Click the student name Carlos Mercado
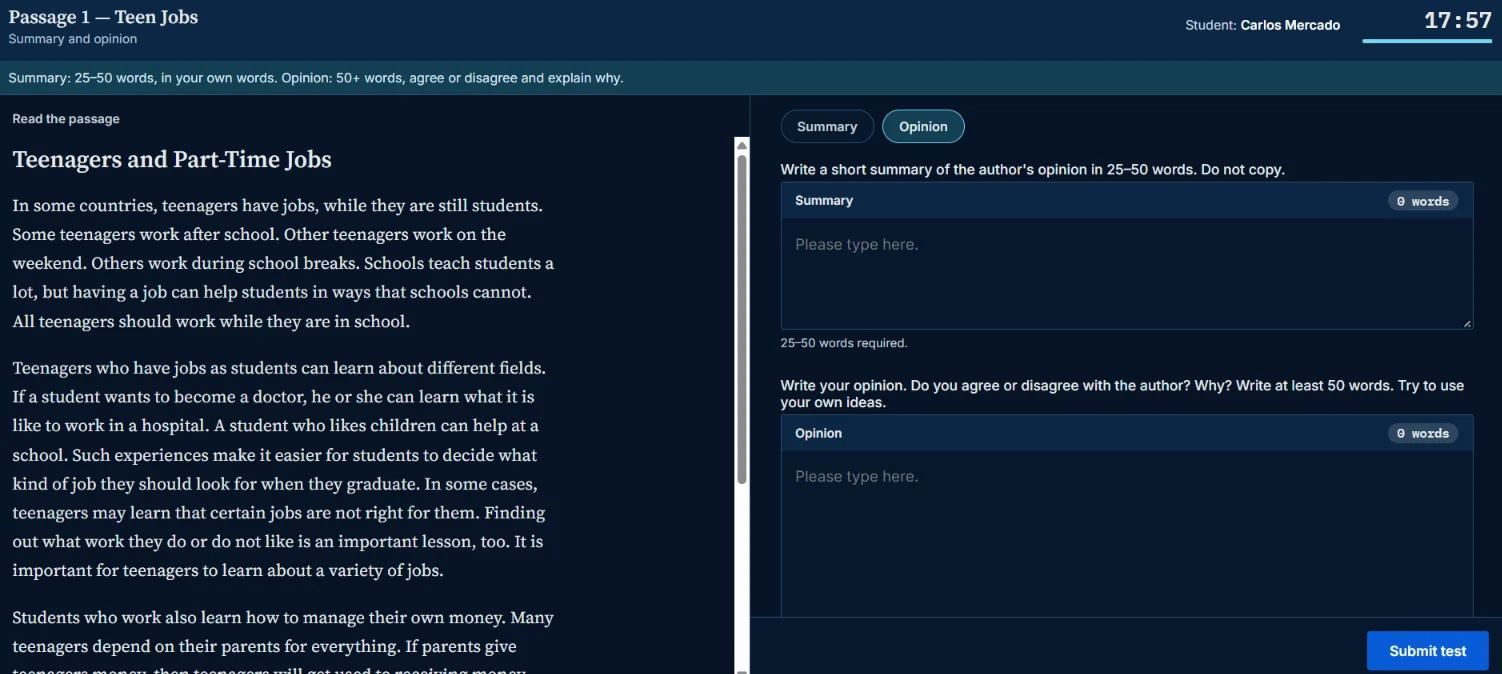1502x674 pixels. [x=1290, y=25]
